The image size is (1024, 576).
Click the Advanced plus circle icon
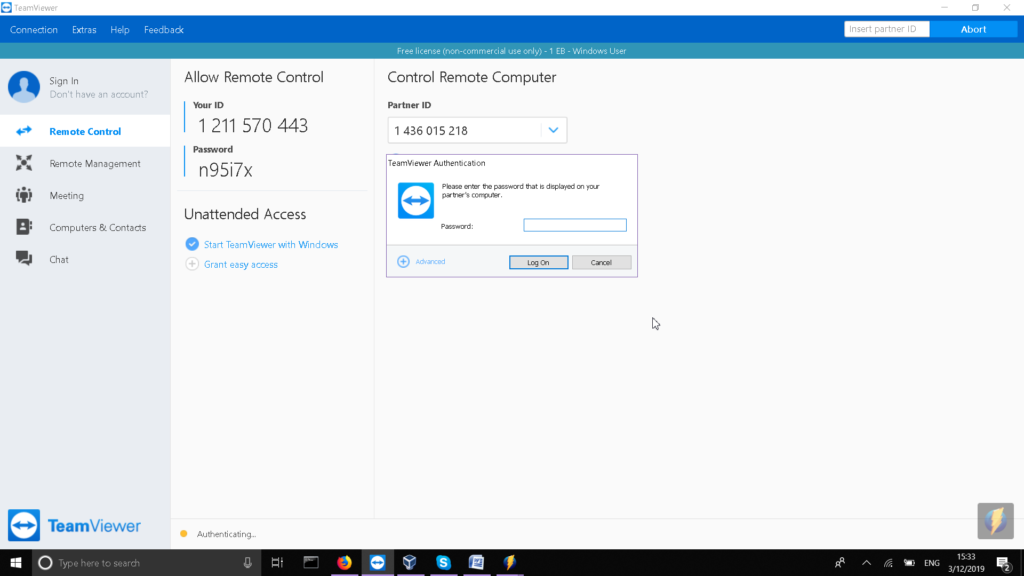404,261
